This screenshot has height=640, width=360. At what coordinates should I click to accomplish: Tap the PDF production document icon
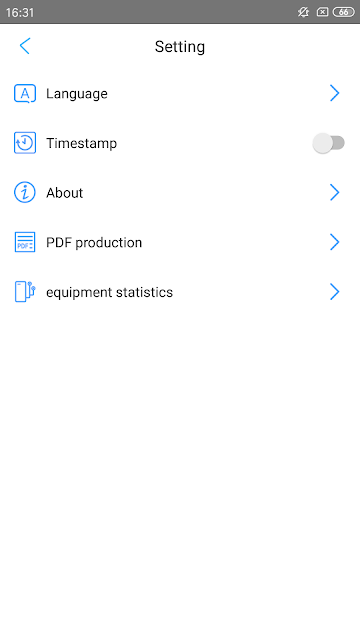click(x=25, y=242)
